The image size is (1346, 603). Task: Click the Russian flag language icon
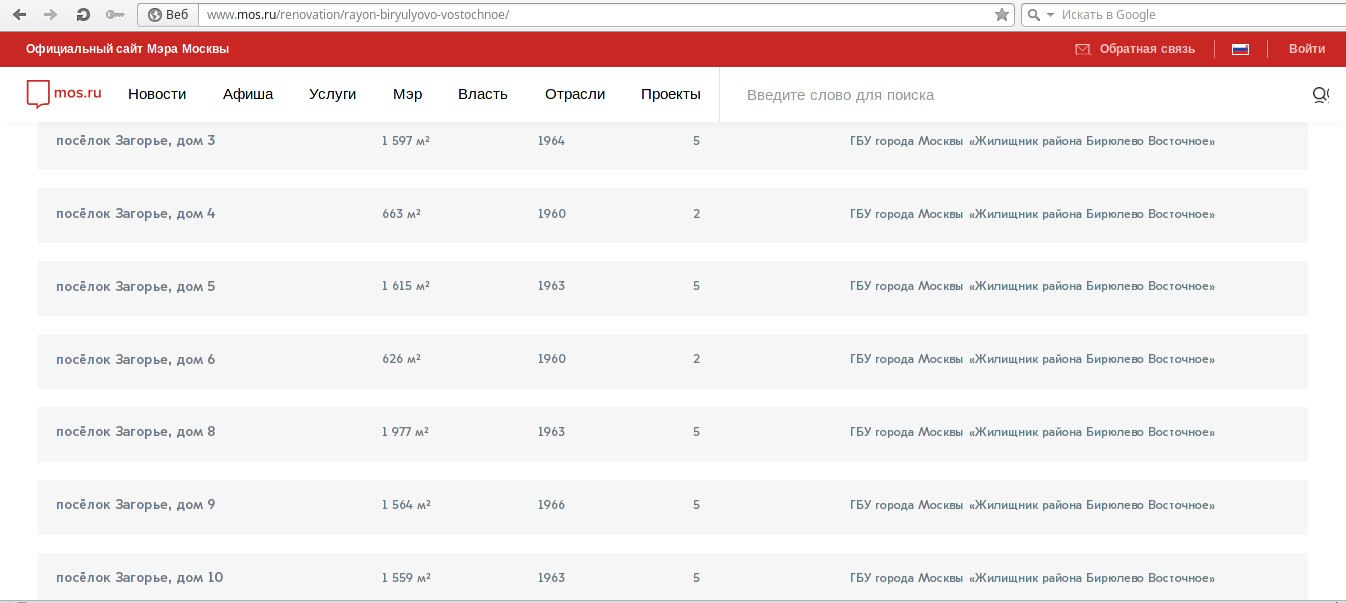(1240, 49)
